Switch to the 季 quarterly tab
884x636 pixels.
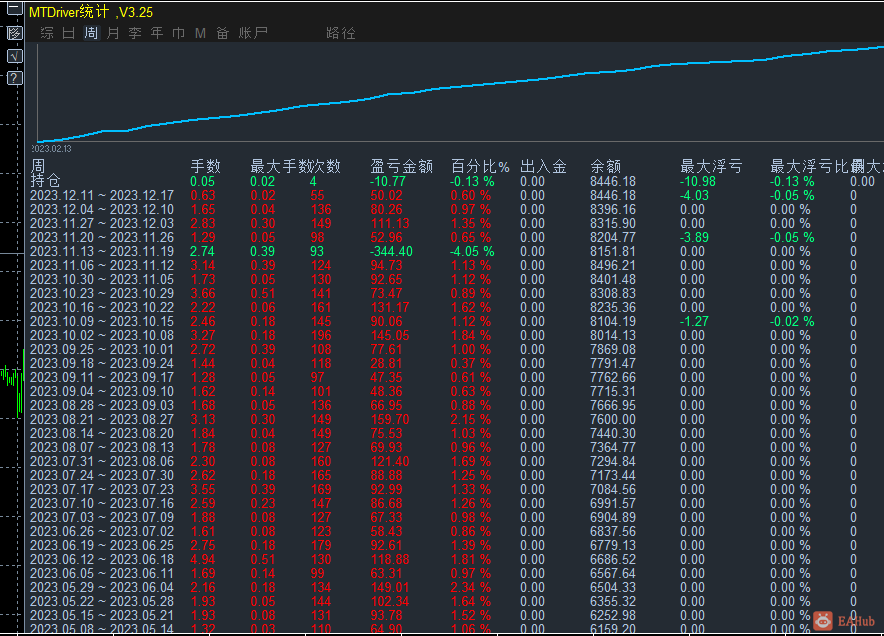click(135, 33)
